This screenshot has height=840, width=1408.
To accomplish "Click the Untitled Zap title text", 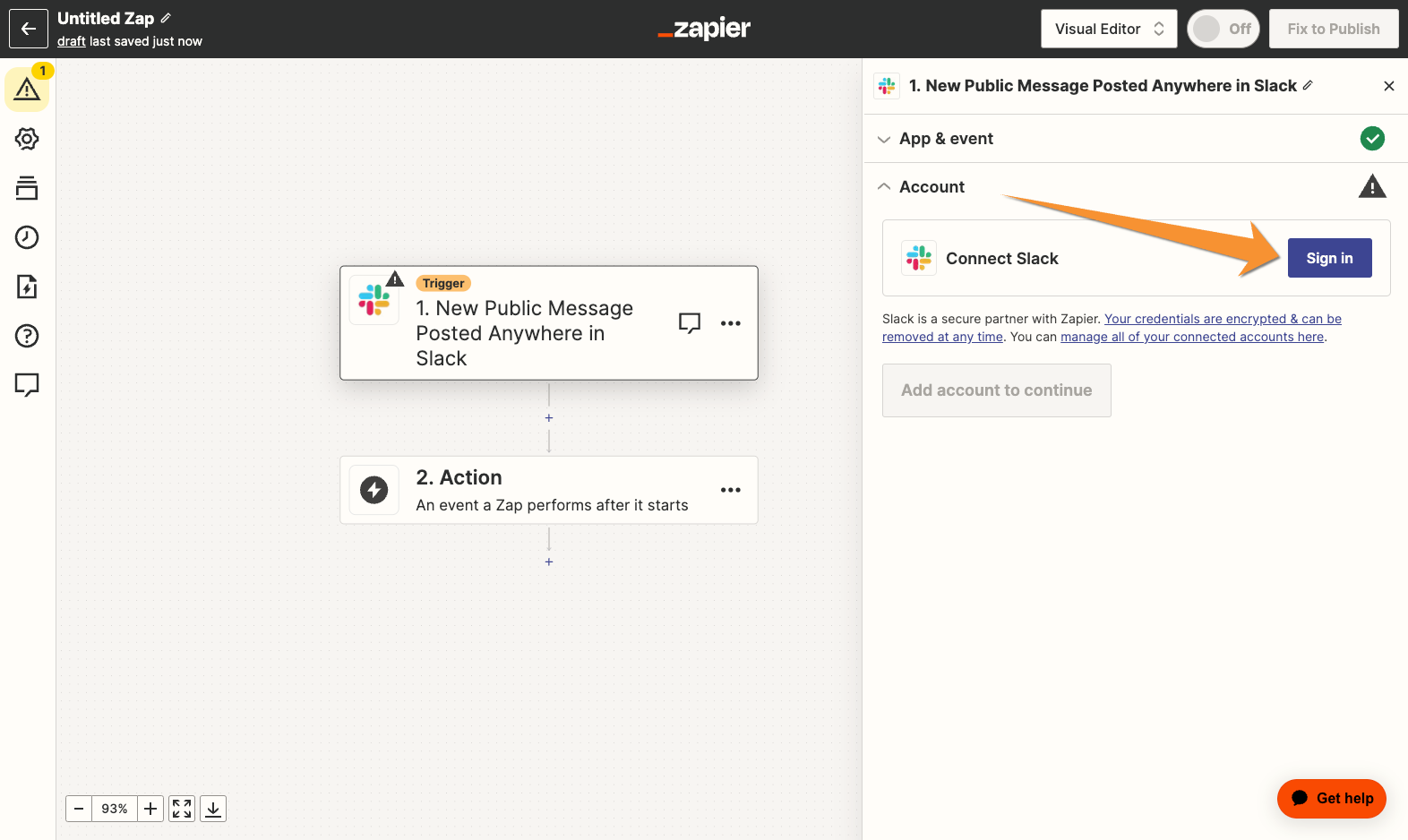I will [x=106, y=18].
